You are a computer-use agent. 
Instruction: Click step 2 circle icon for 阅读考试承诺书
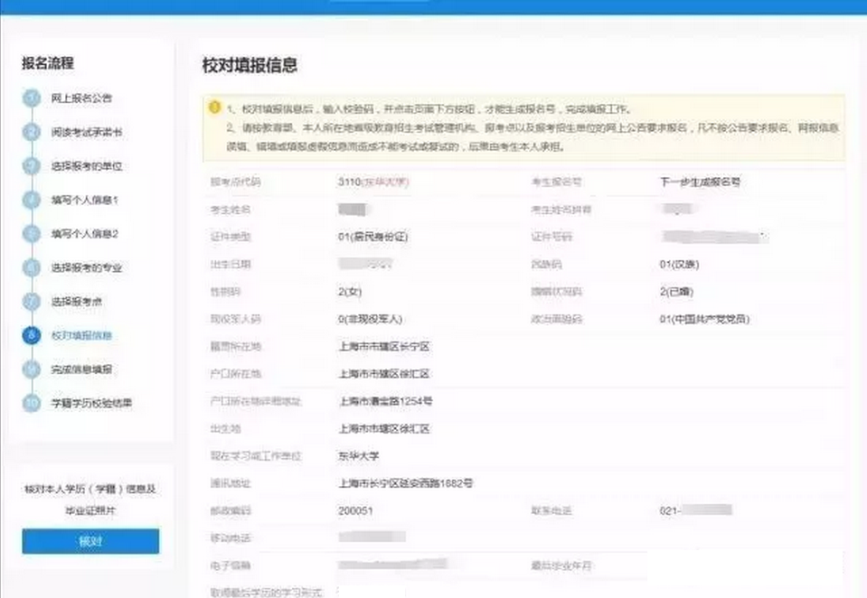click(31, 132)
